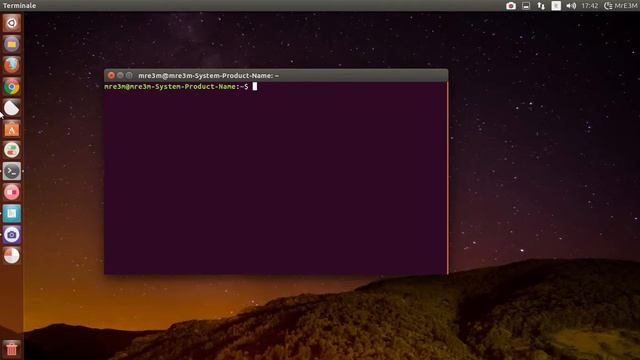Open the pink round app icon in launcher
This screenshot has height=360, width=640.
click(x=11, y=192)
